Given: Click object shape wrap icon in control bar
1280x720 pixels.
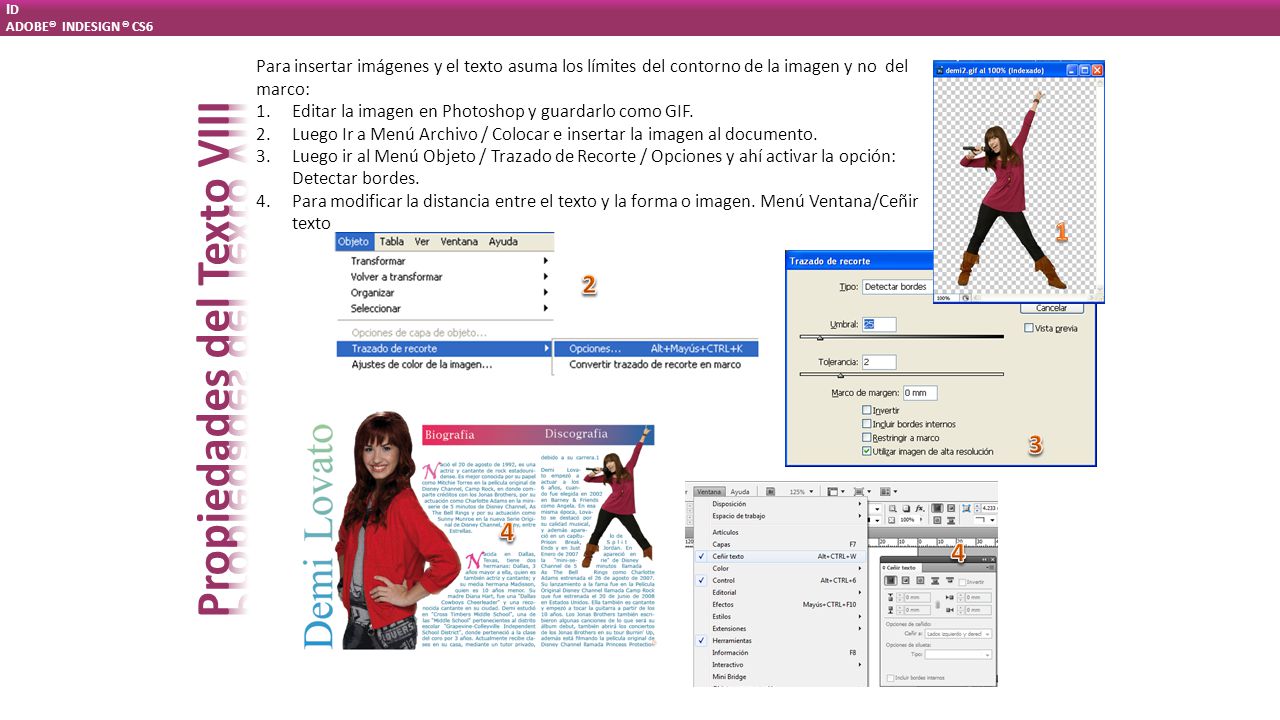Looking at the screenshot, I should [937, 520].
